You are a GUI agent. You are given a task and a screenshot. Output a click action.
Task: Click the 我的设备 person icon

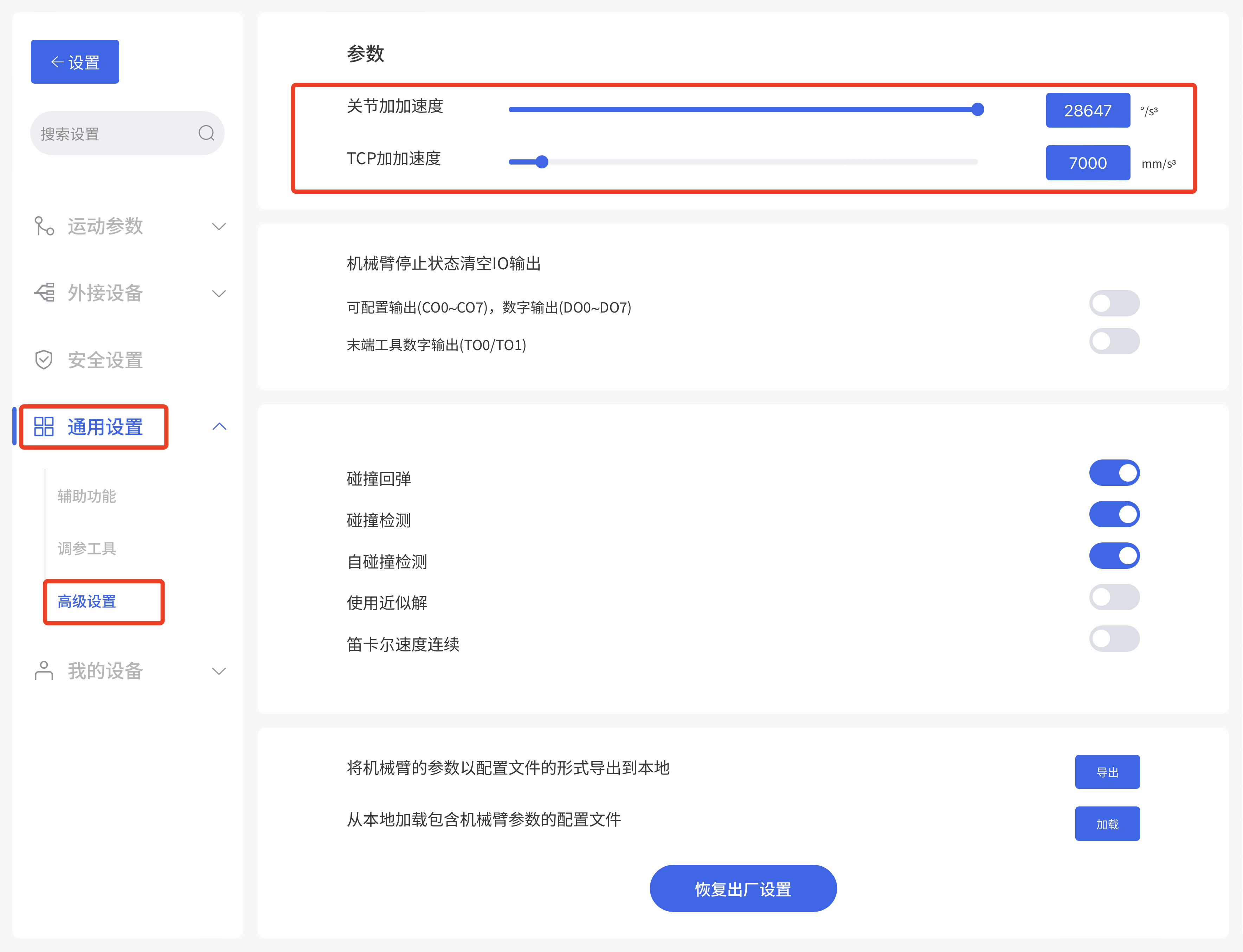44,671
